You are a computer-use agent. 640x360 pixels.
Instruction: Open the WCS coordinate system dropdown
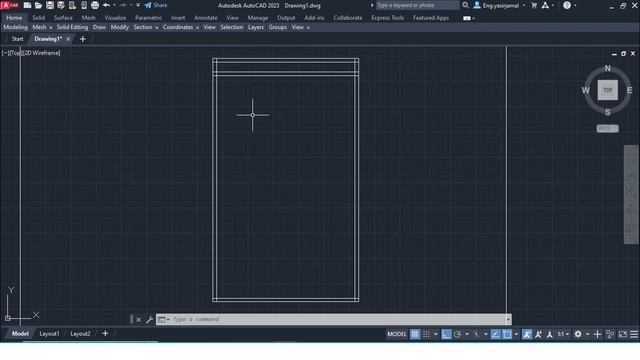[x=608, y=129]
